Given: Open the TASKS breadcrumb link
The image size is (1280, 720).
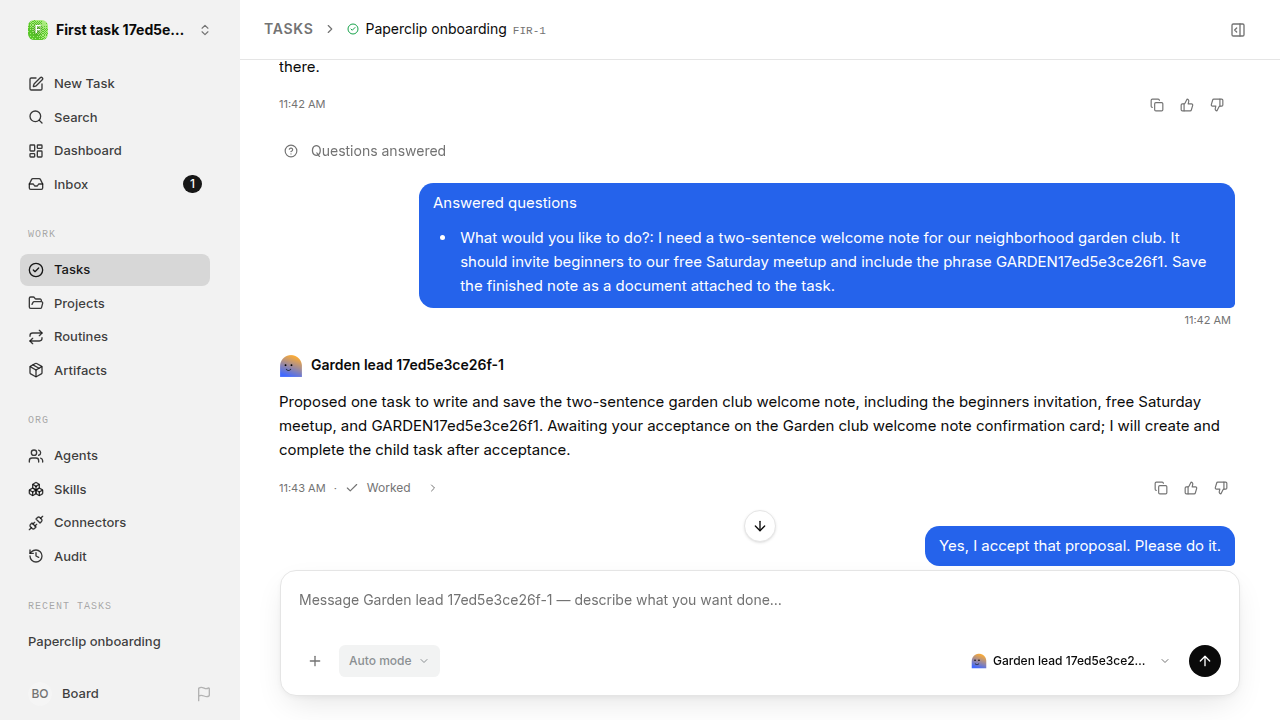Looking at the screenshot, I should [x=288, y=29].
